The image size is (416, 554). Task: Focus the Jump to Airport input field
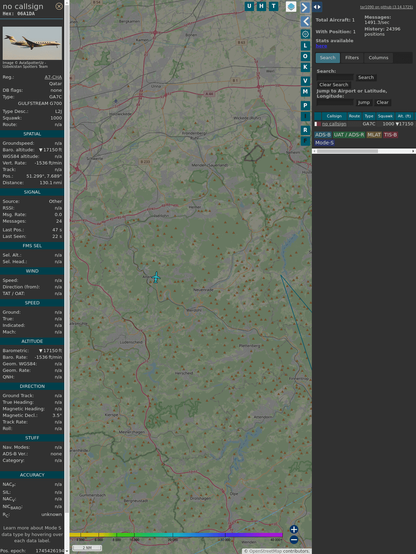click(335, 102)
